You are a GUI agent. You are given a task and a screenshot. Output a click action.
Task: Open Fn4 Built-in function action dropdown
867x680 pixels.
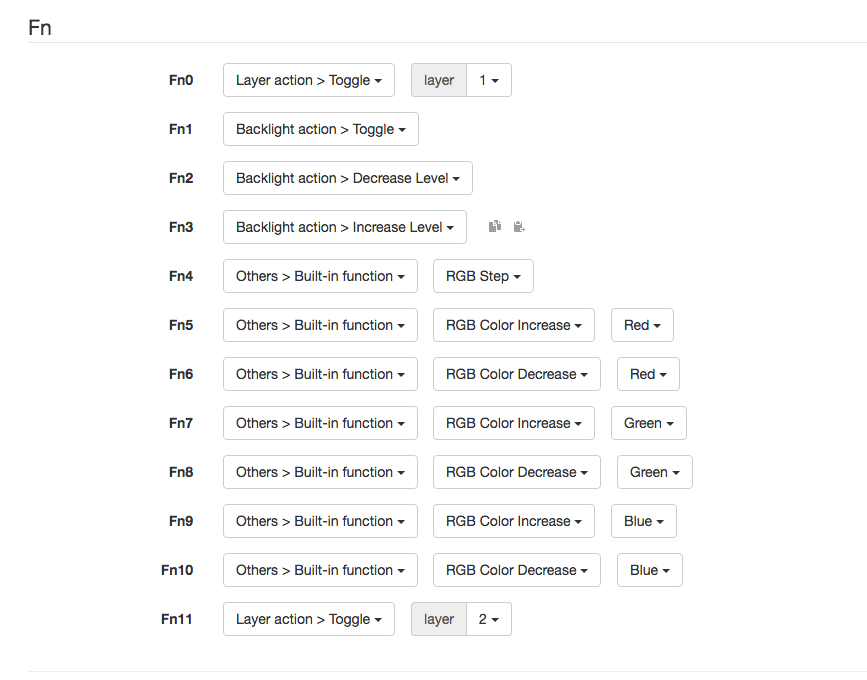point(320,276)
